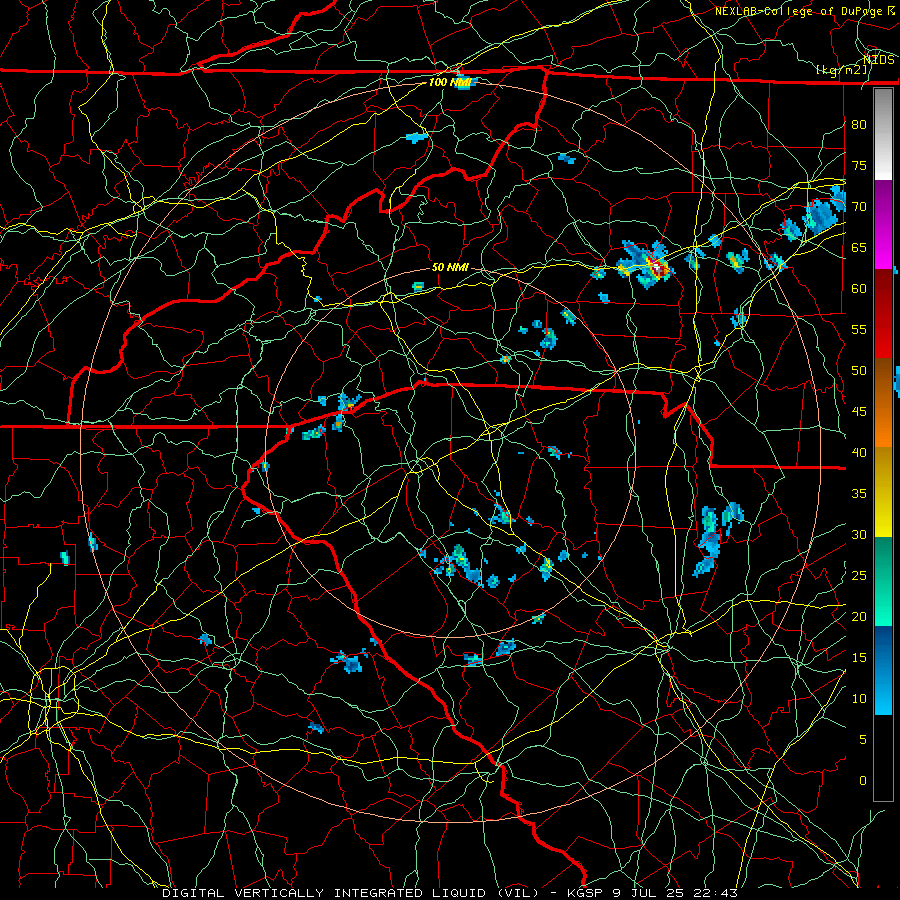Click the 0 value on the scale

pyautogui.click(x=863, y=781)
